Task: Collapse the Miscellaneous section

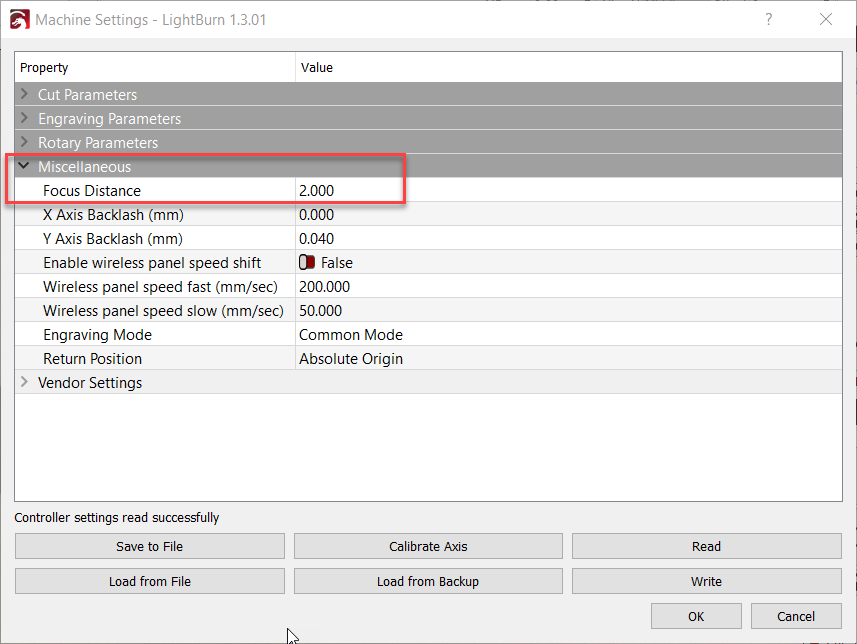Action: click(24, 166)
